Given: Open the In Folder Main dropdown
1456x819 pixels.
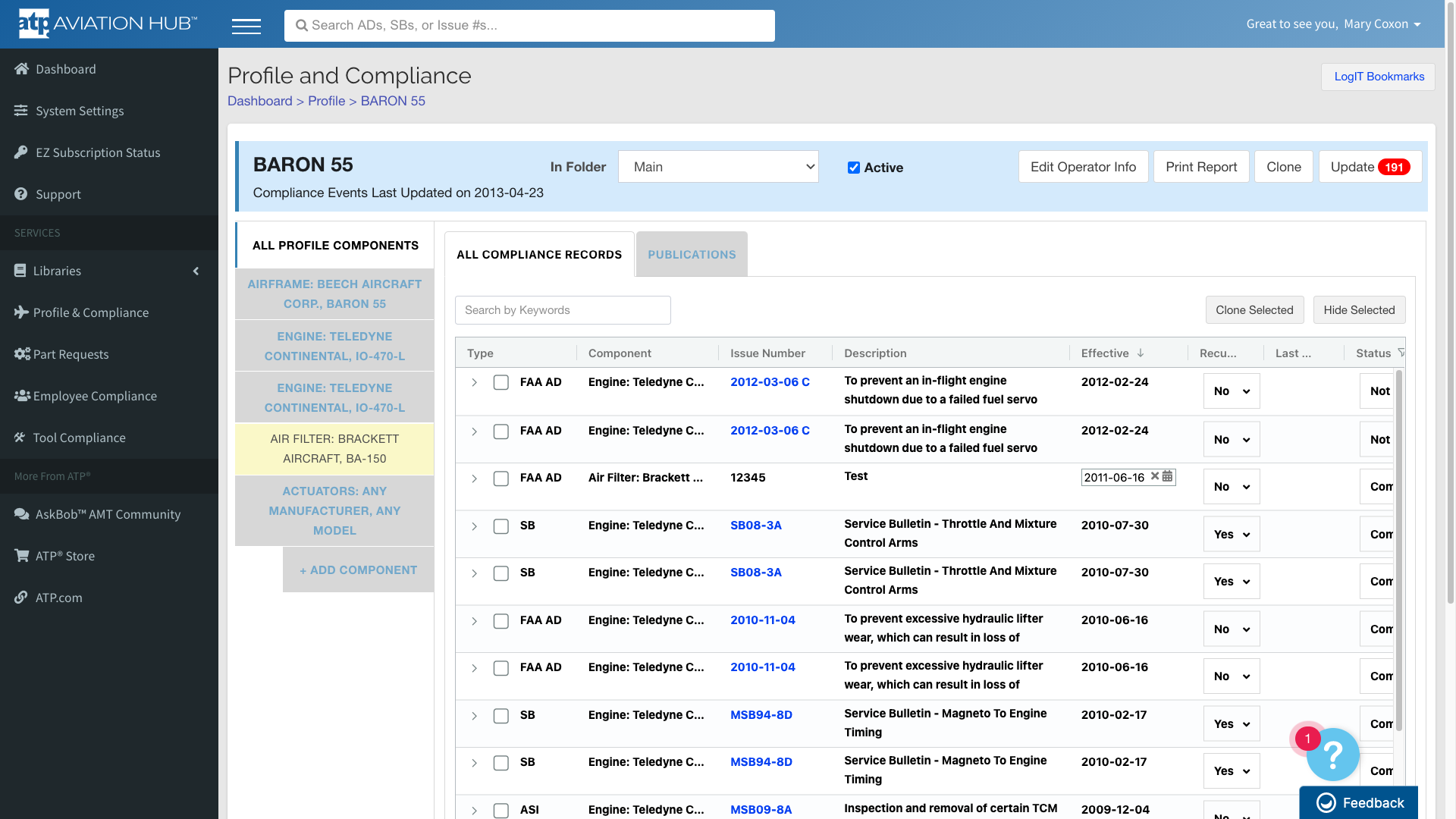Looking at the screenshot, I should (x=718, y=167).
